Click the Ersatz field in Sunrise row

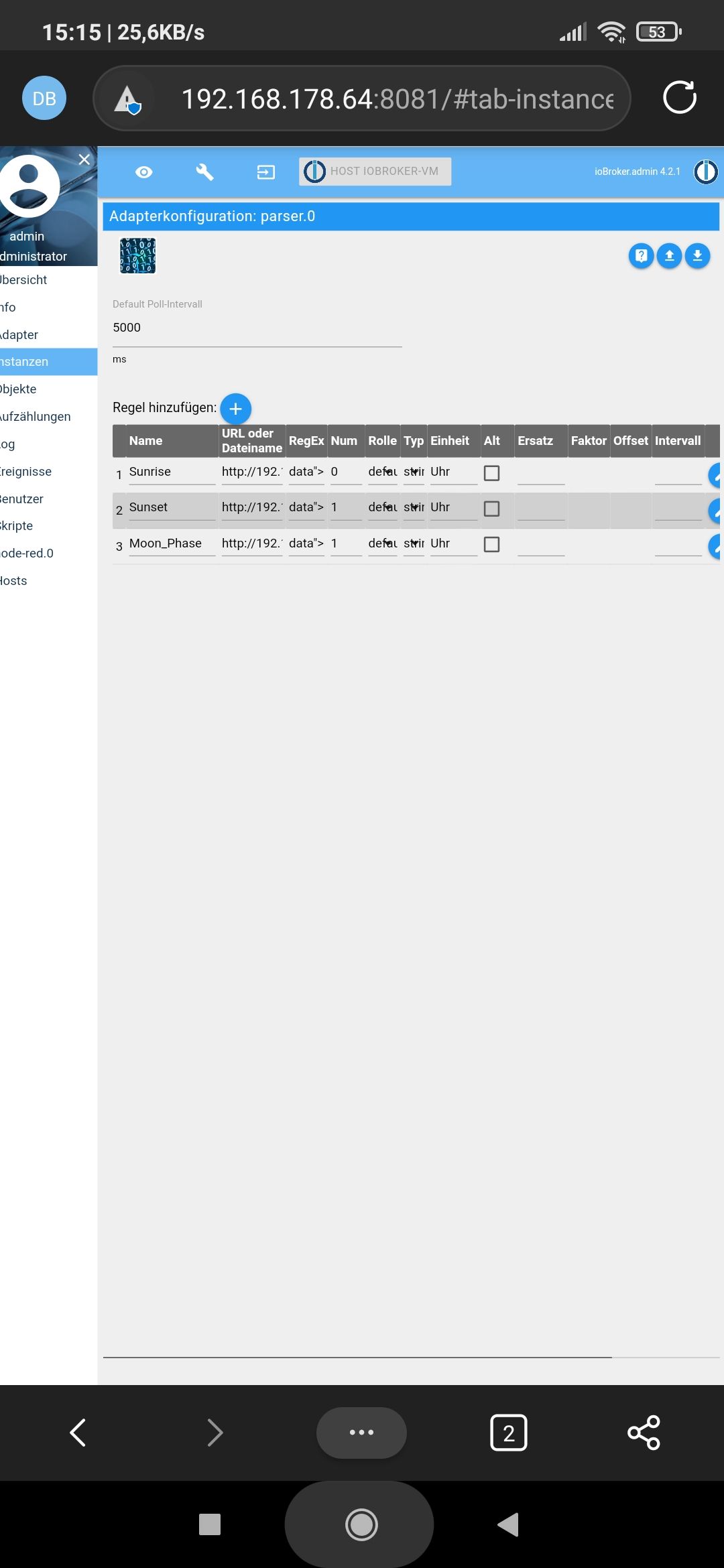click(541, 472)
